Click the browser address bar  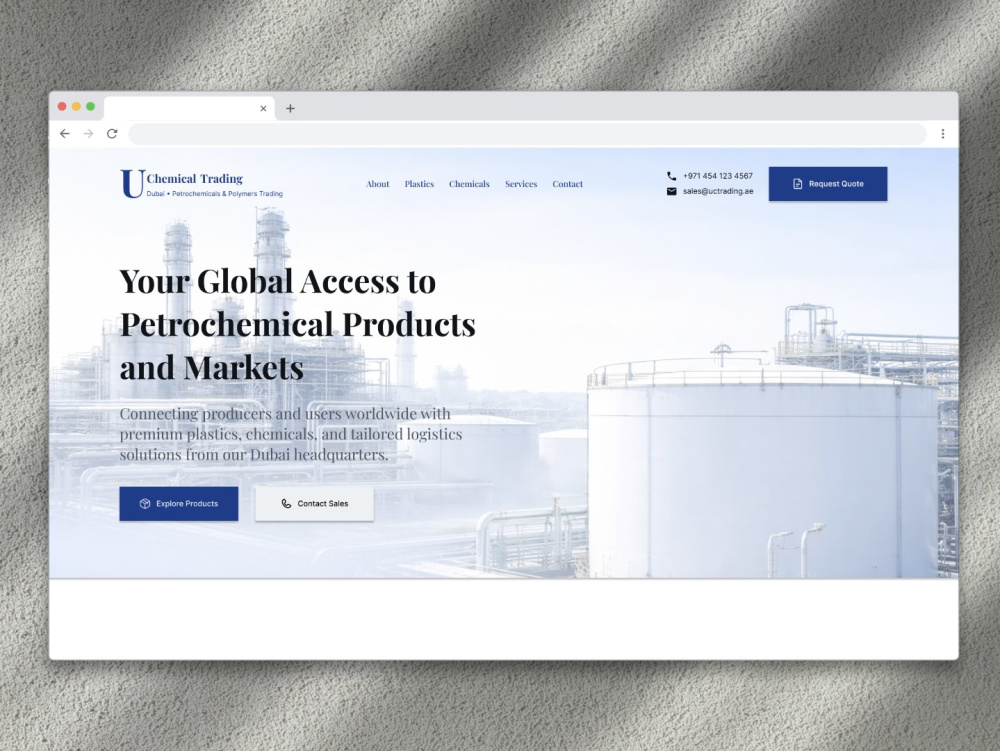[x=527, y=134]
